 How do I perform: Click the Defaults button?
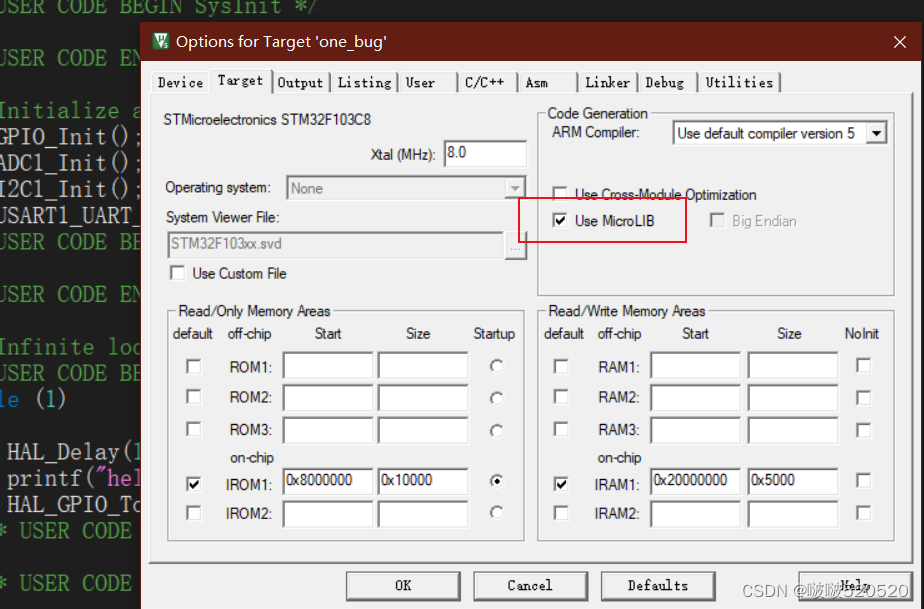click(x=658, y=586)
